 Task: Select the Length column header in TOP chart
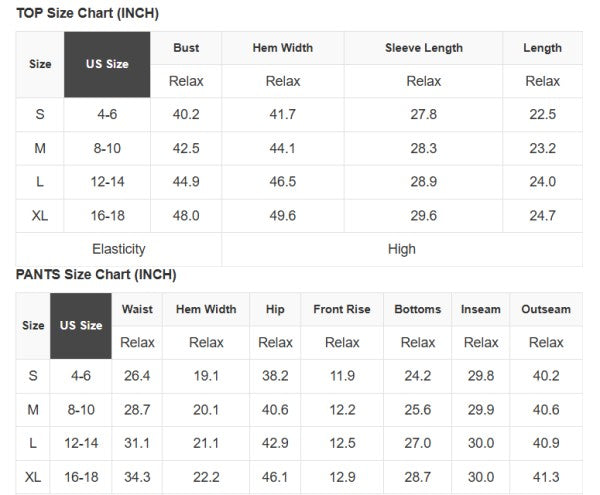coord(542,48)
